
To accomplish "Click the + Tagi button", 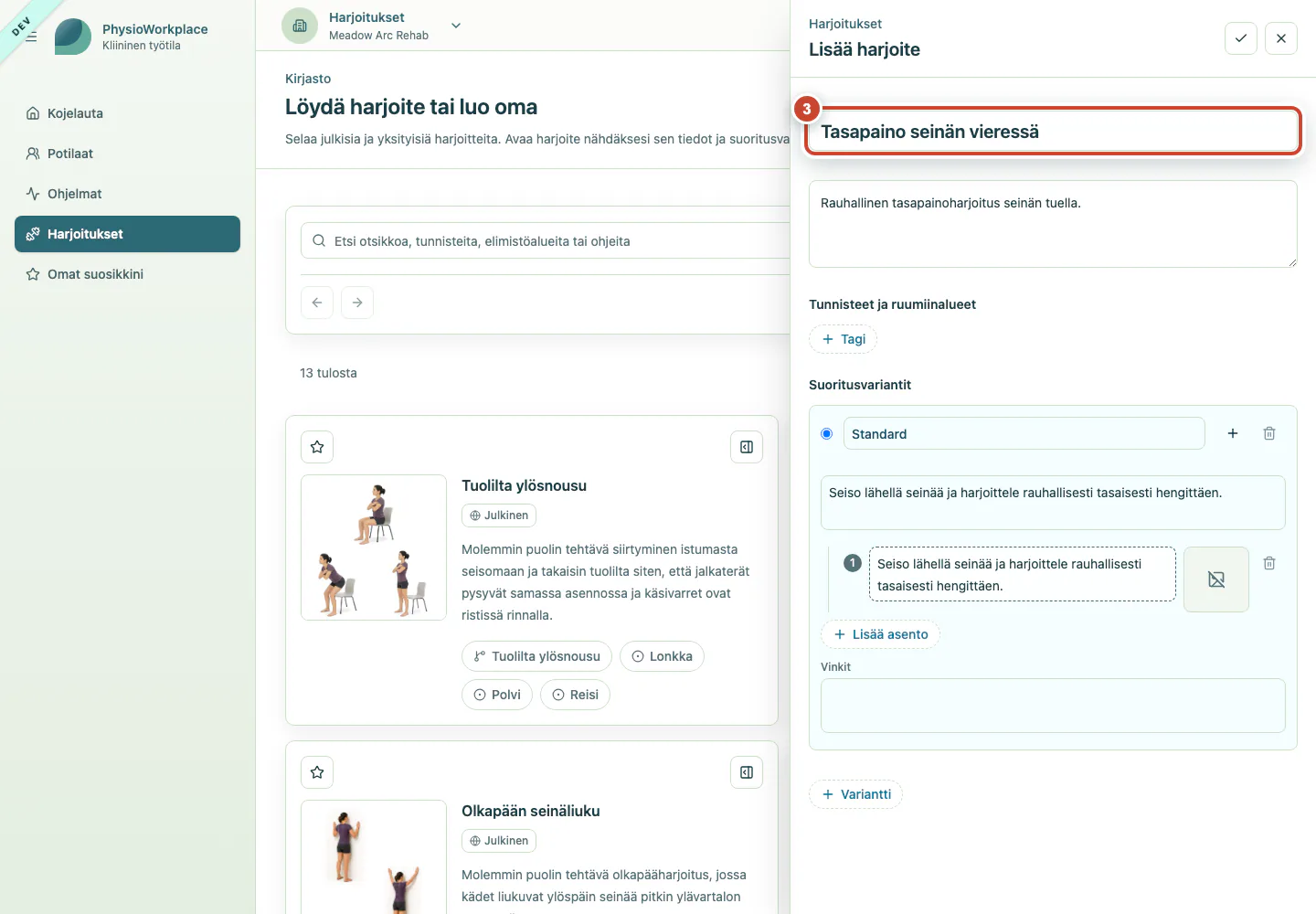I will [x=843, y=339].
